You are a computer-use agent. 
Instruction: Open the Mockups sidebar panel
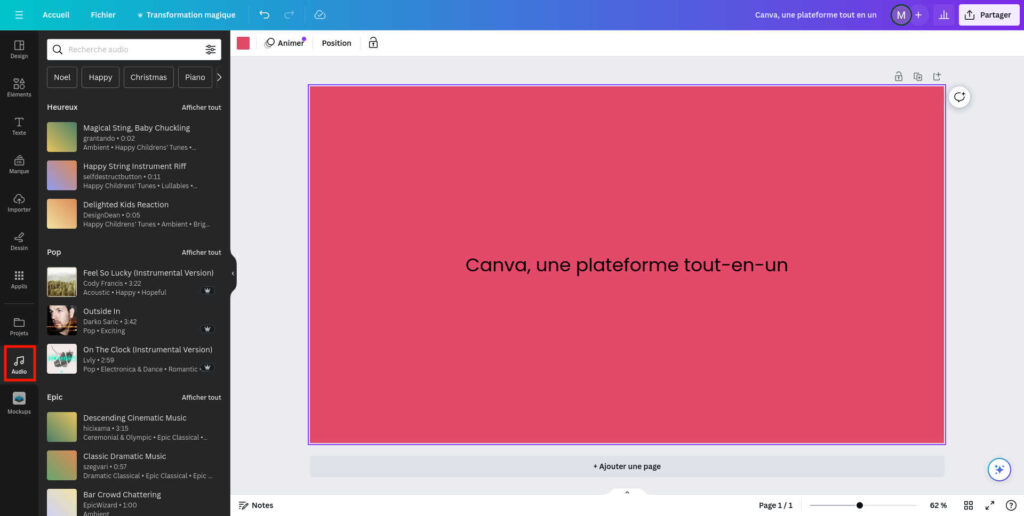coord(19,403)
